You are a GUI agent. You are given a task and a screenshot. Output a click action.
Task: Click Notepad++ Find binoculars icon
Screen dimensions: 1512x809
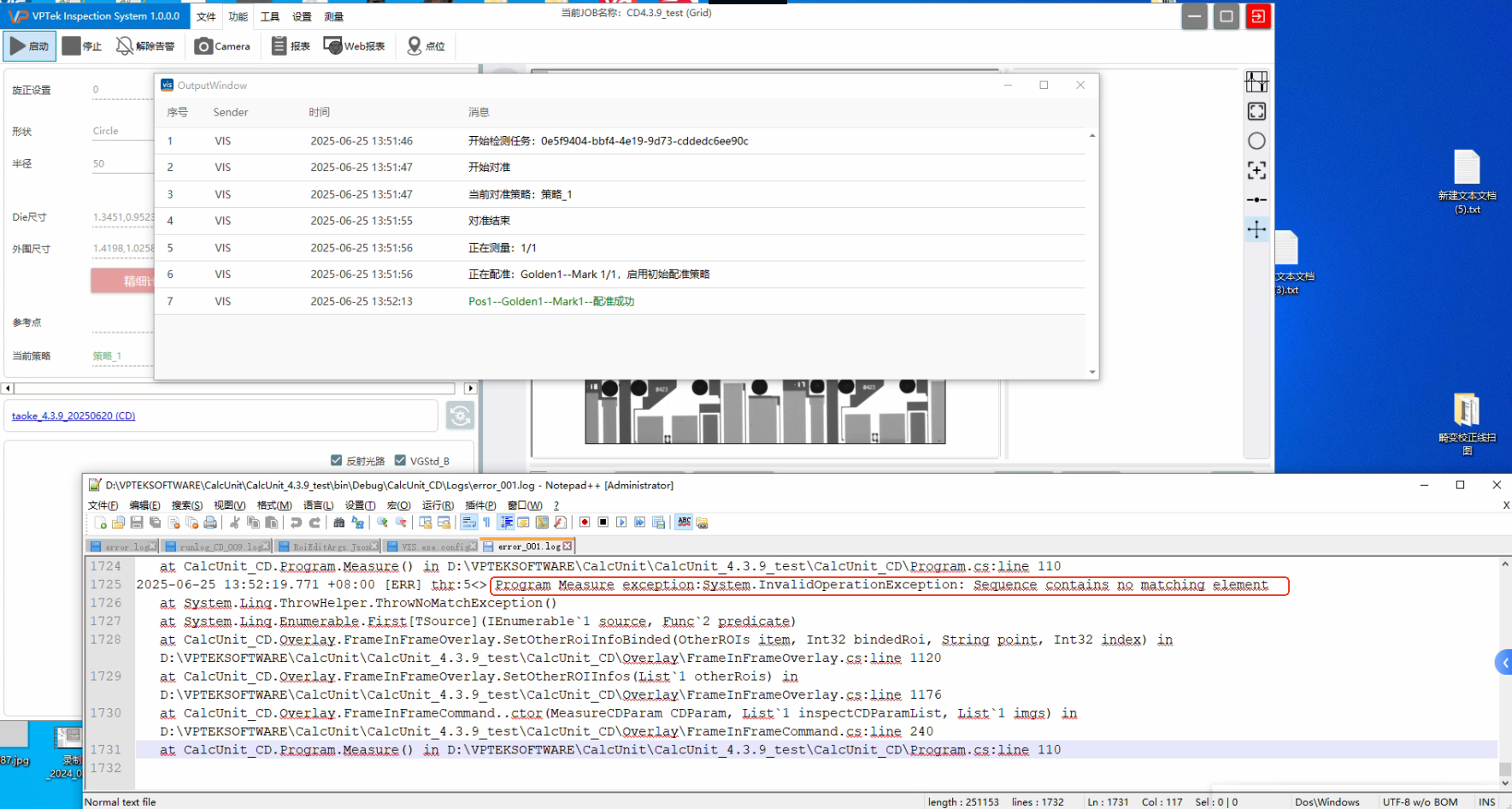click(x=339, y=523)
